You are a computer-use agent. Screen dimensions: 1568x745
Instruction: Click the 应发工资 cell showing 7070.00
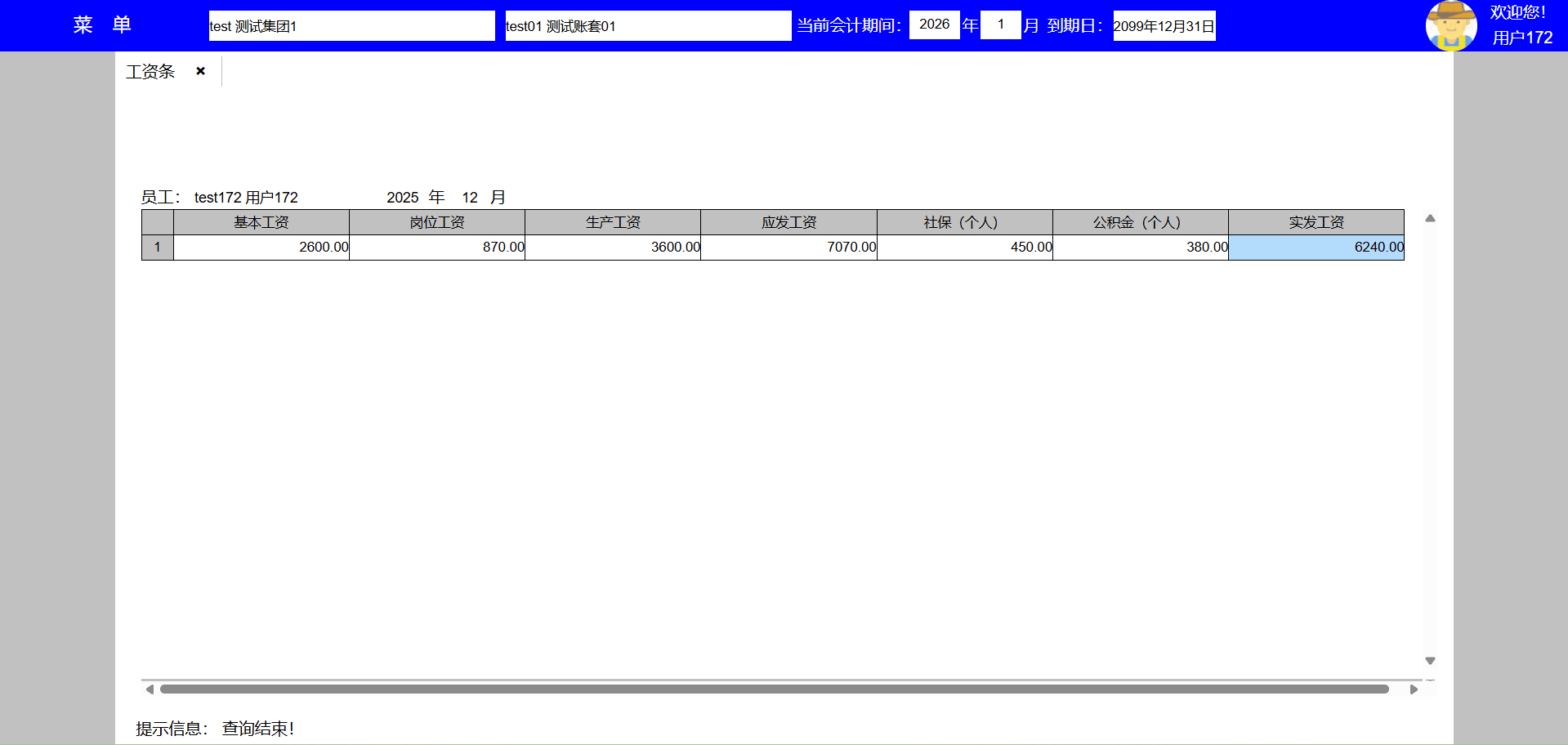pyautogui.click(x=788, y=248)
